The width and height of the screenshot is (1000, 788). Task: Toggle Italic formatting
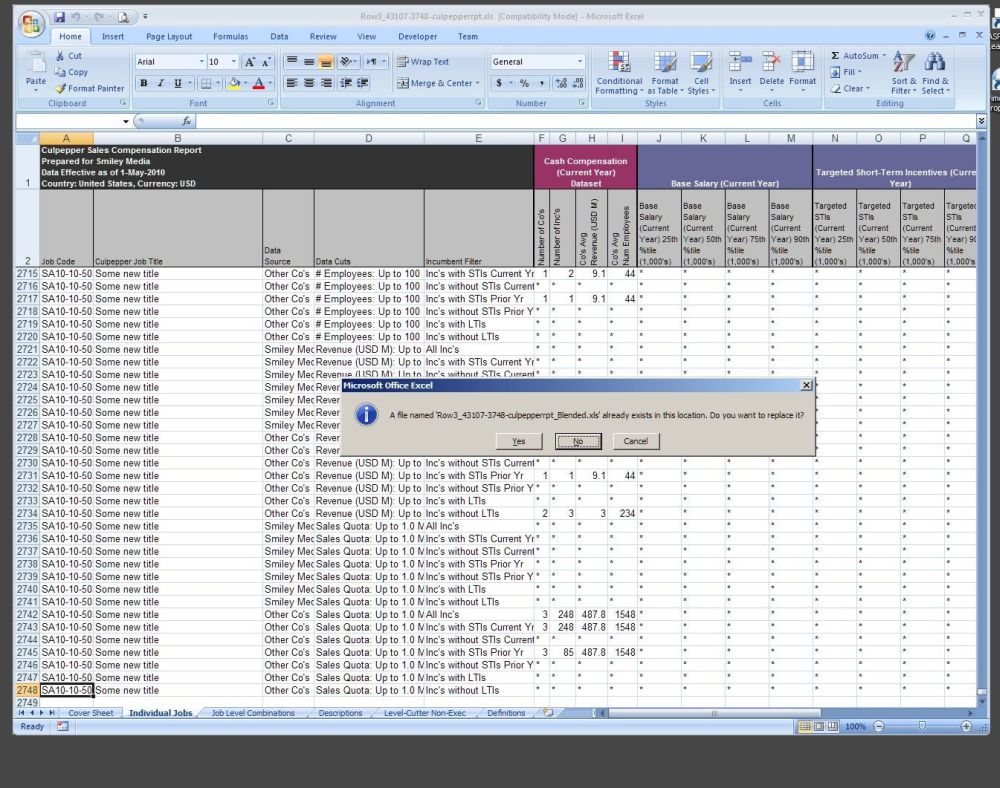tap(161, 84)
